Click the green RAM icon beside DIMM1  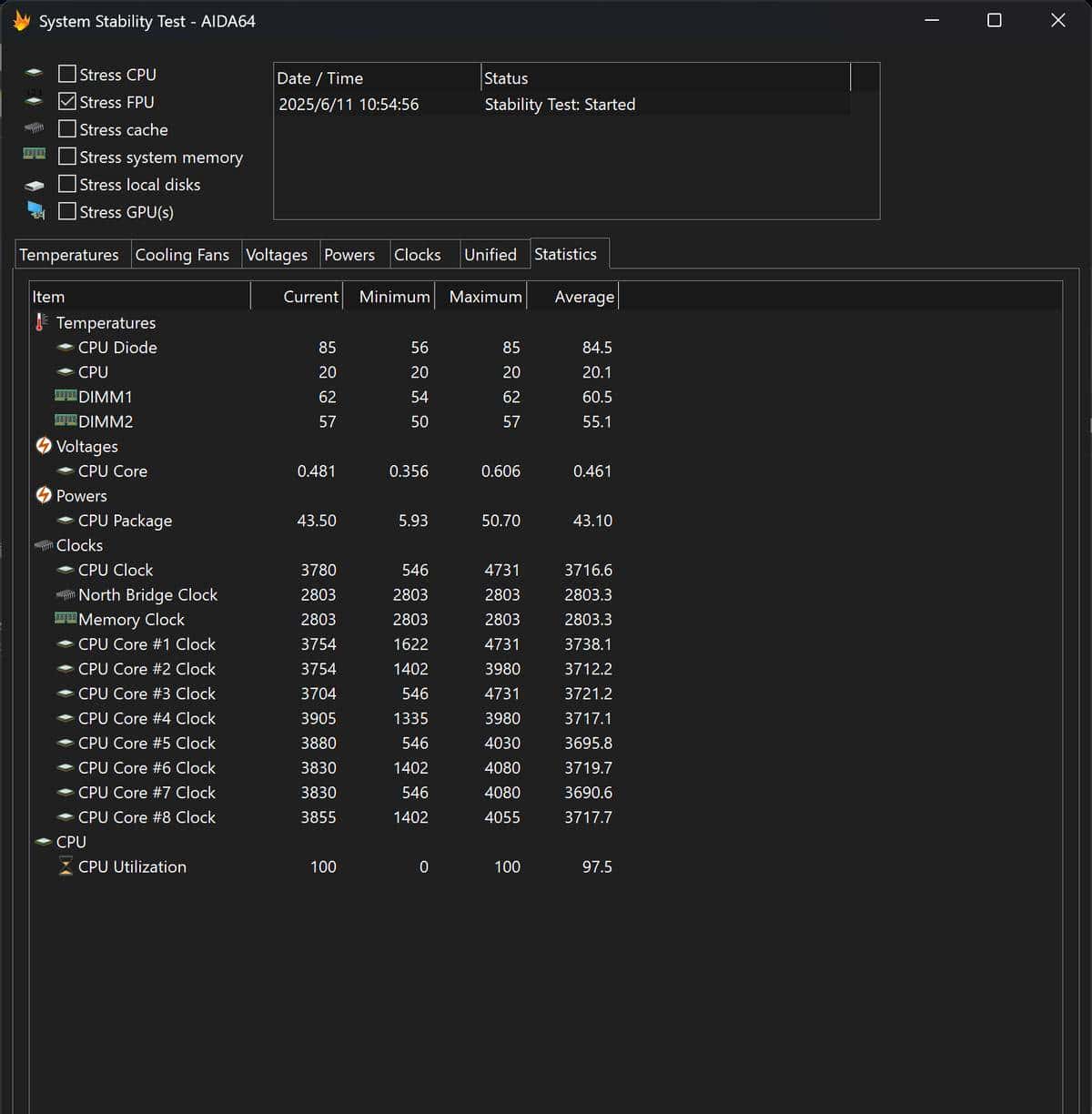pos(66,396)
